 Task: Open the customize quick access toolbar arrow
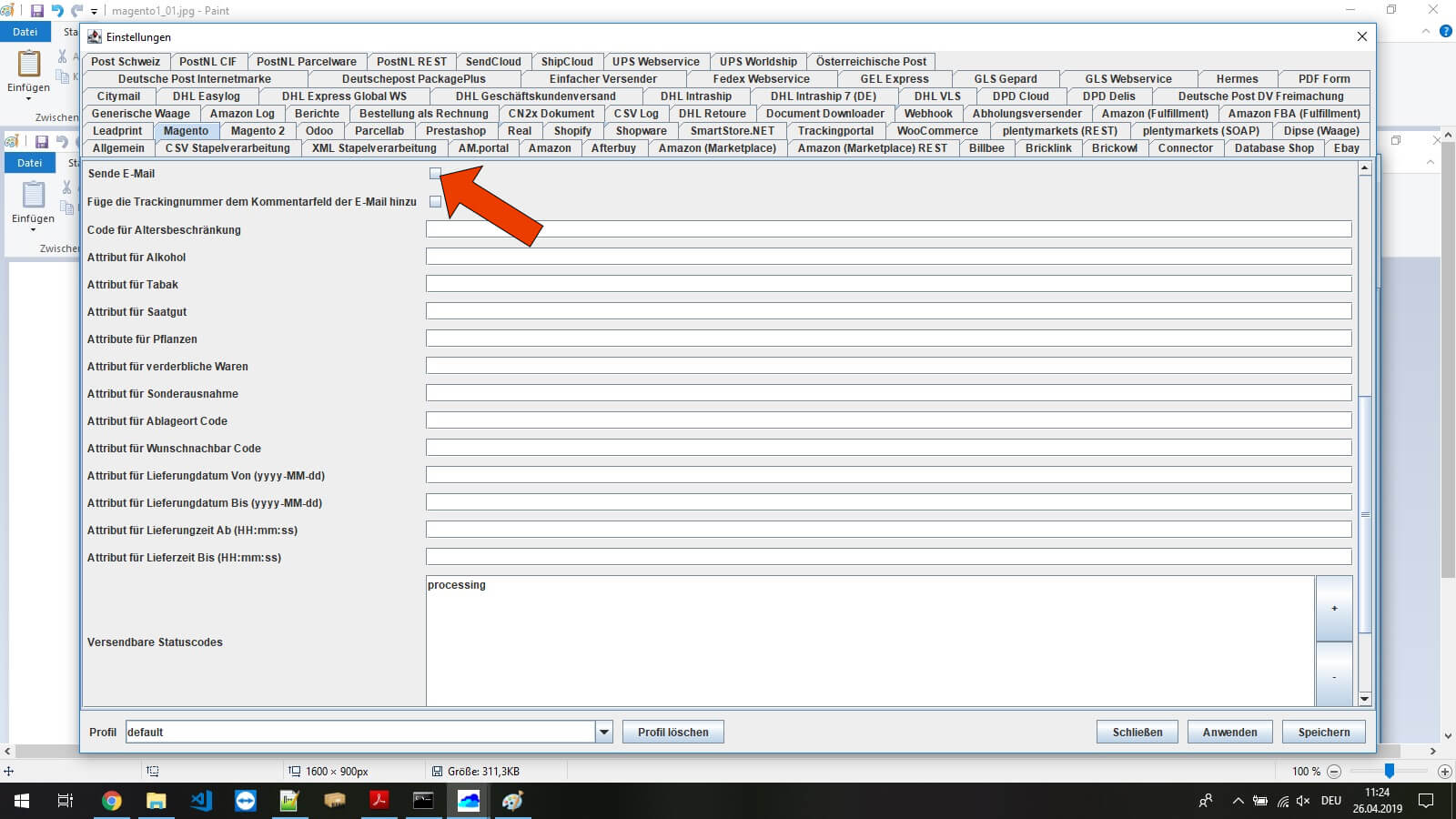pos(94,12)
